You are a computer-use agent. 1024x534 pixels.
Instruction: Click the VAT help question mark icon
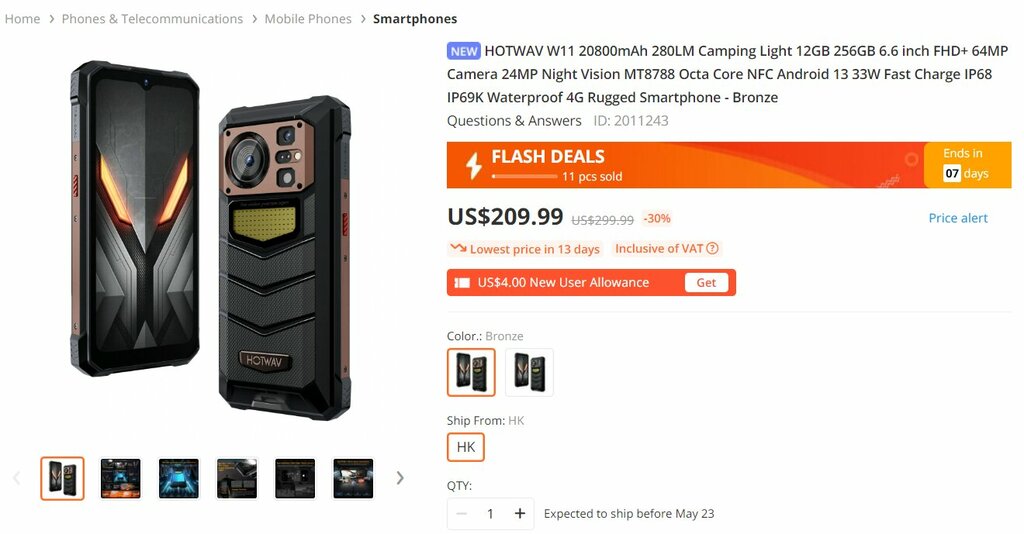click(x=712, y=249)
